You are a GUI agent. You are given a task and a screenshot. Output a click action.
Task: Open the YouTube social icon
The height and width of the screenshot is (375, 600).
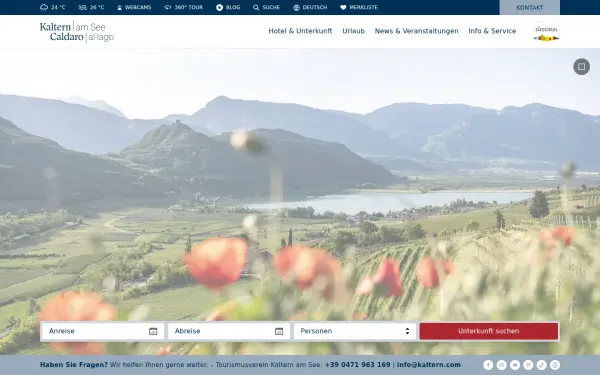click(515, 365)
